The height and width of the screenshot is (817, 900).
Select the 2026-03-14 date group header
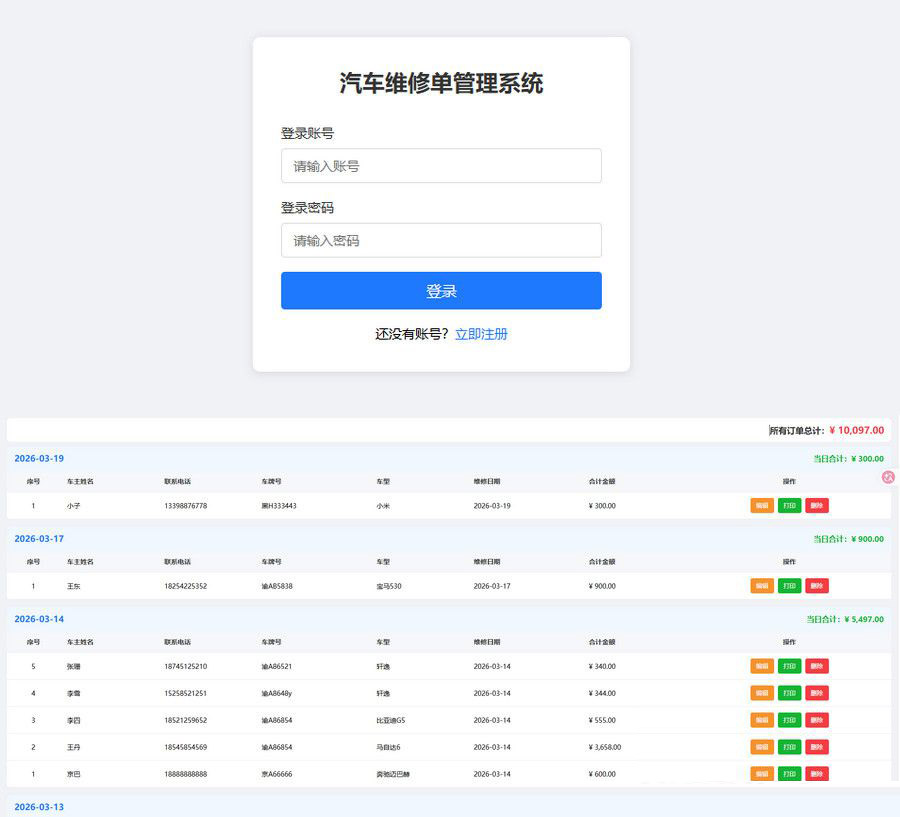39,619
